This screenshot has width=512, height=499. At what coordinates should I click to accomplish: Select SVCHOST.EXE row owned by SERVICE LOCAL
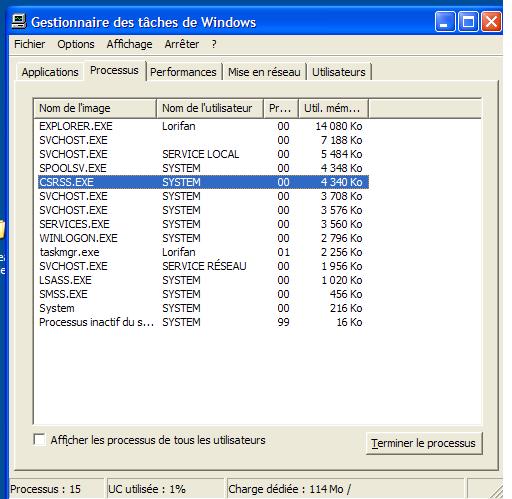click(x=203, y=154)
